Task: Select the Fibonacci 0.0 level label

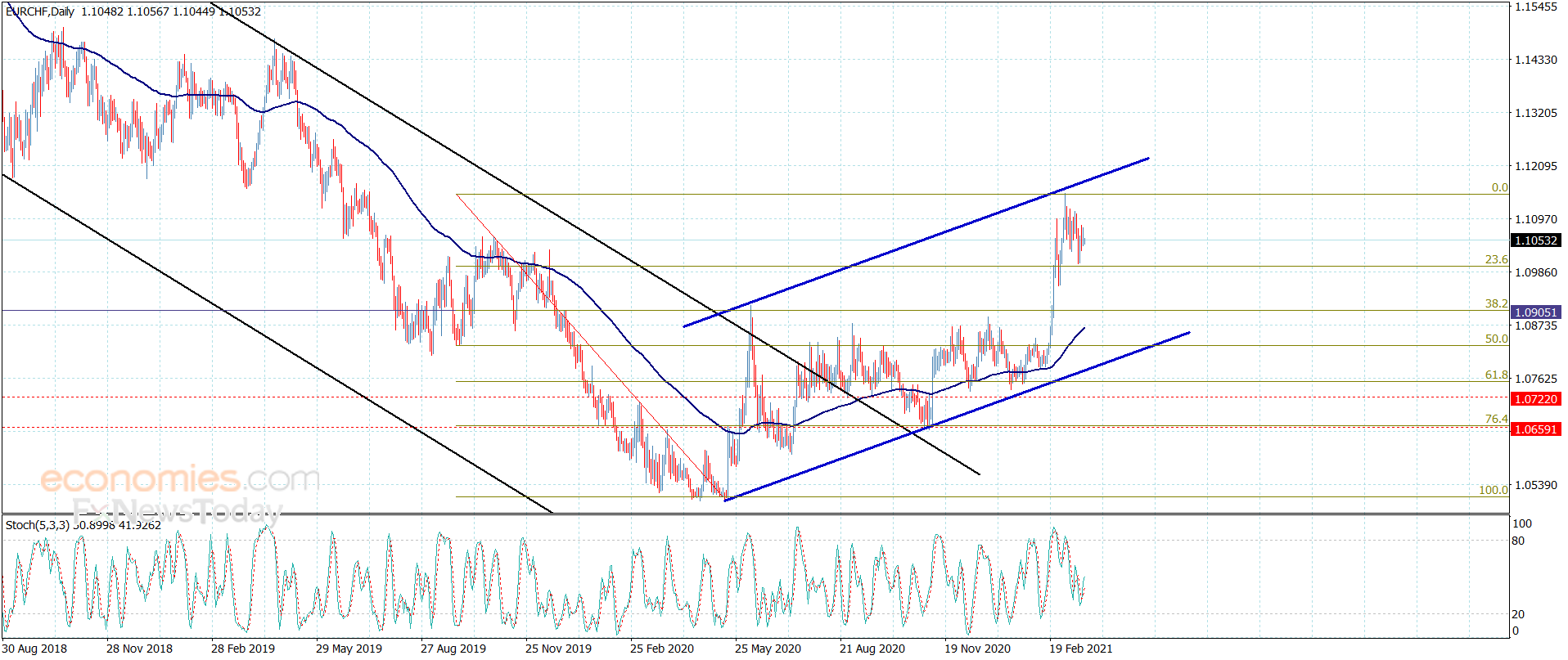Action: tap(1499, 187)
